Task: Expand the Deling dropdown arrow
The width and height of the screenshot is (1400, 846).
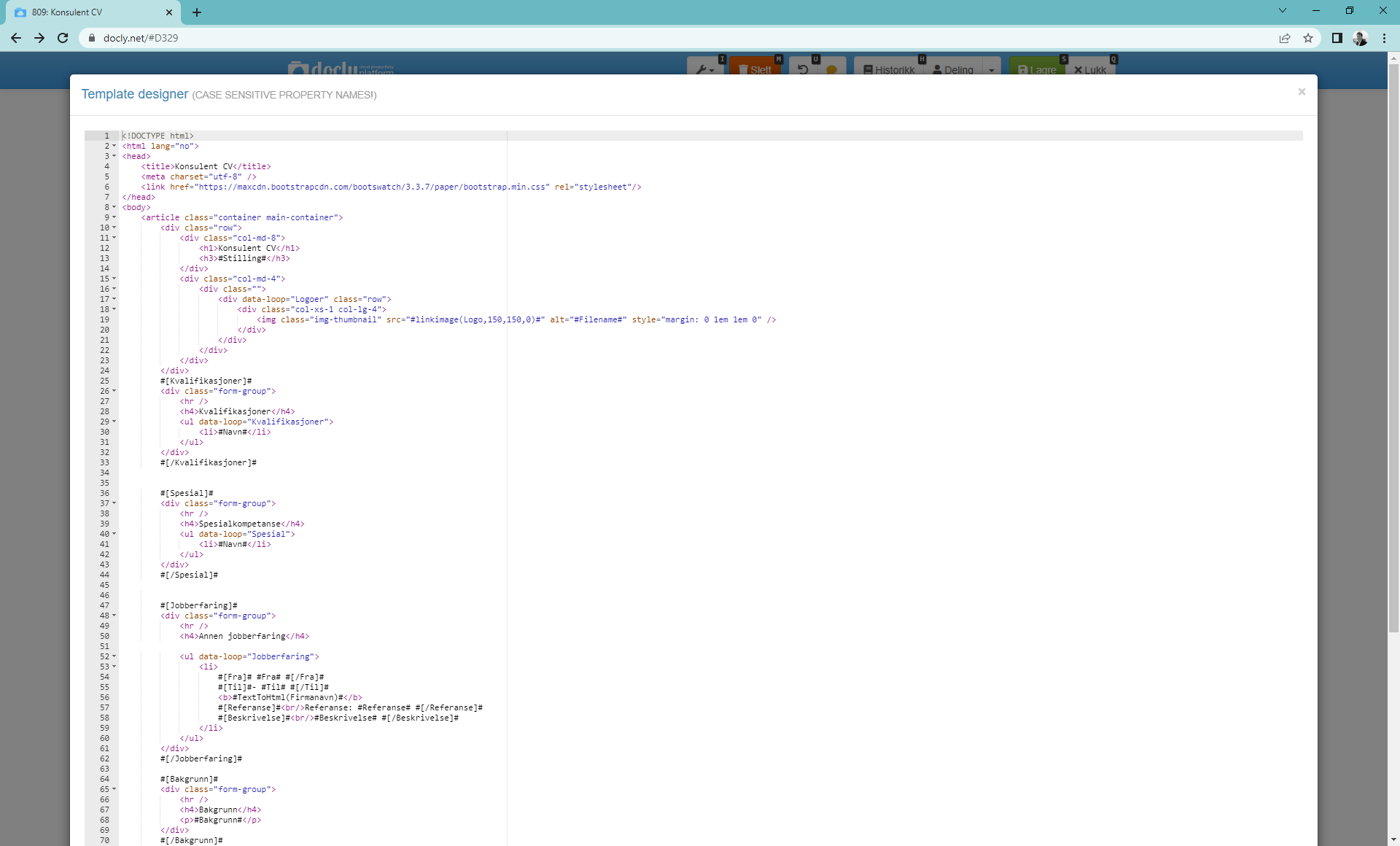Action: pos(992,69)
